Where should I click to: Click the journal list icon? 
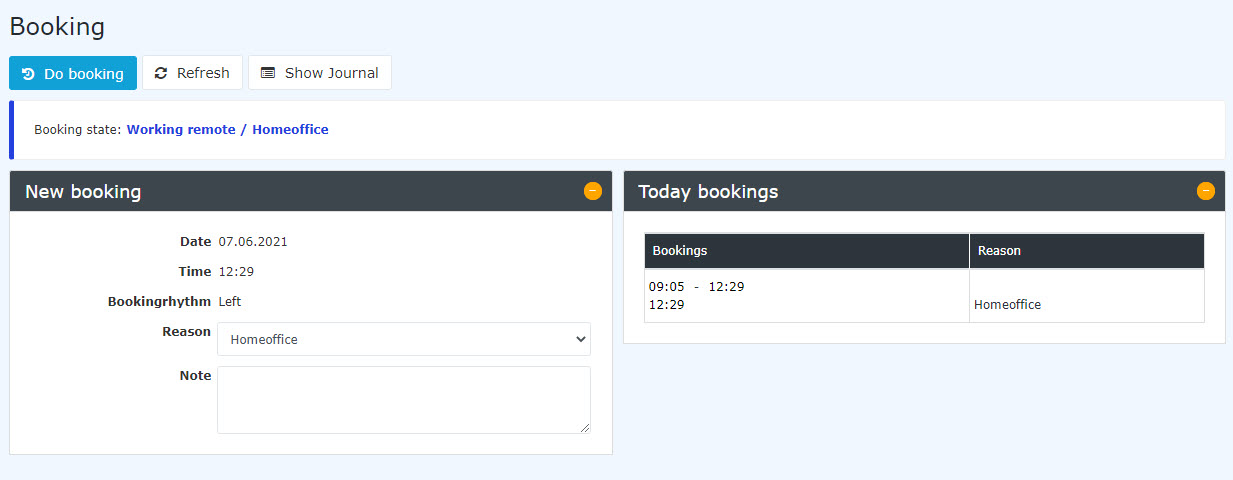click(x=268, y=73)
